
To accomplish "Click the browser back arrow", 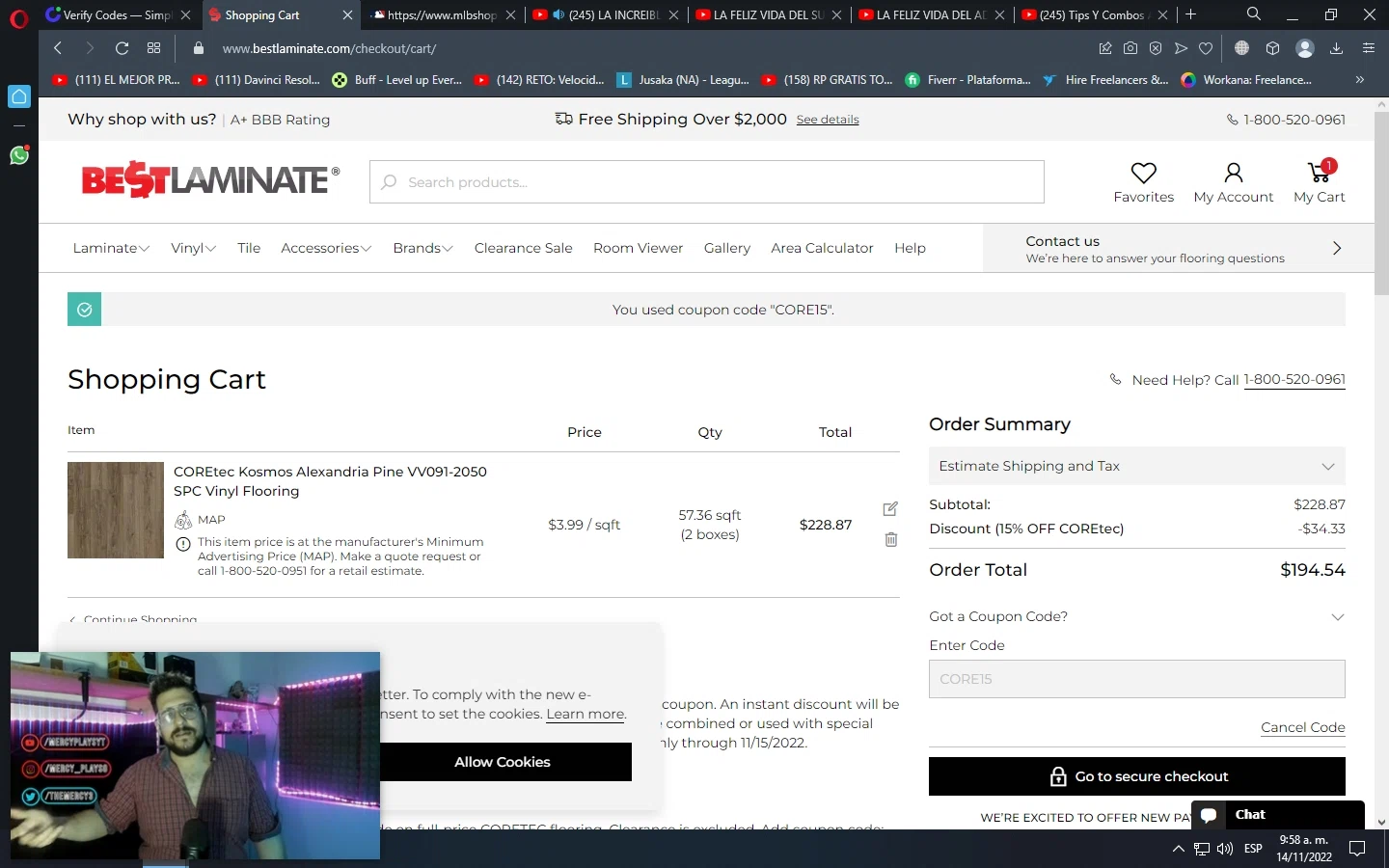I will 58,48.
